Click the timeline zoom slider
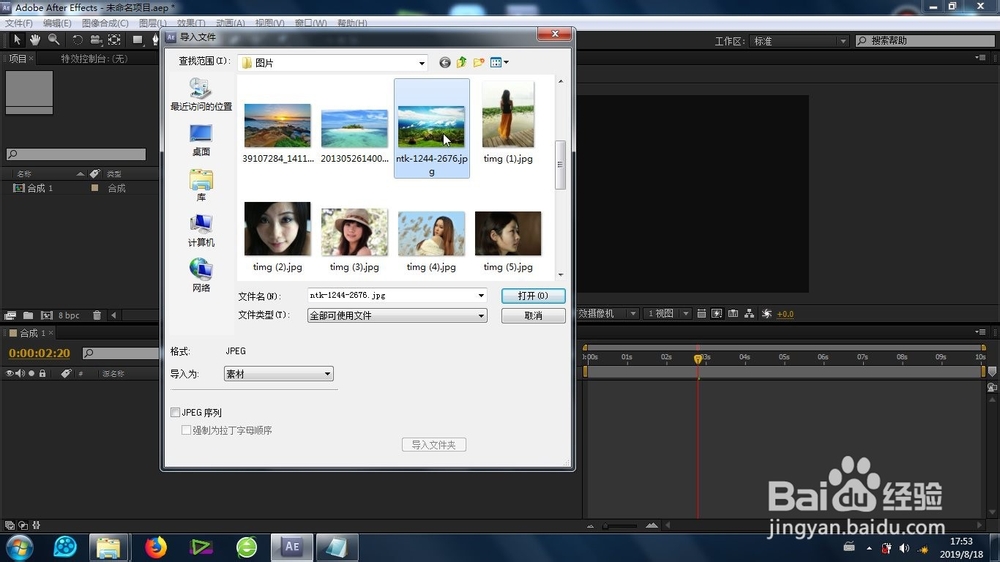The height and width of the screenshot is (562, 1000). coord(621,526)
